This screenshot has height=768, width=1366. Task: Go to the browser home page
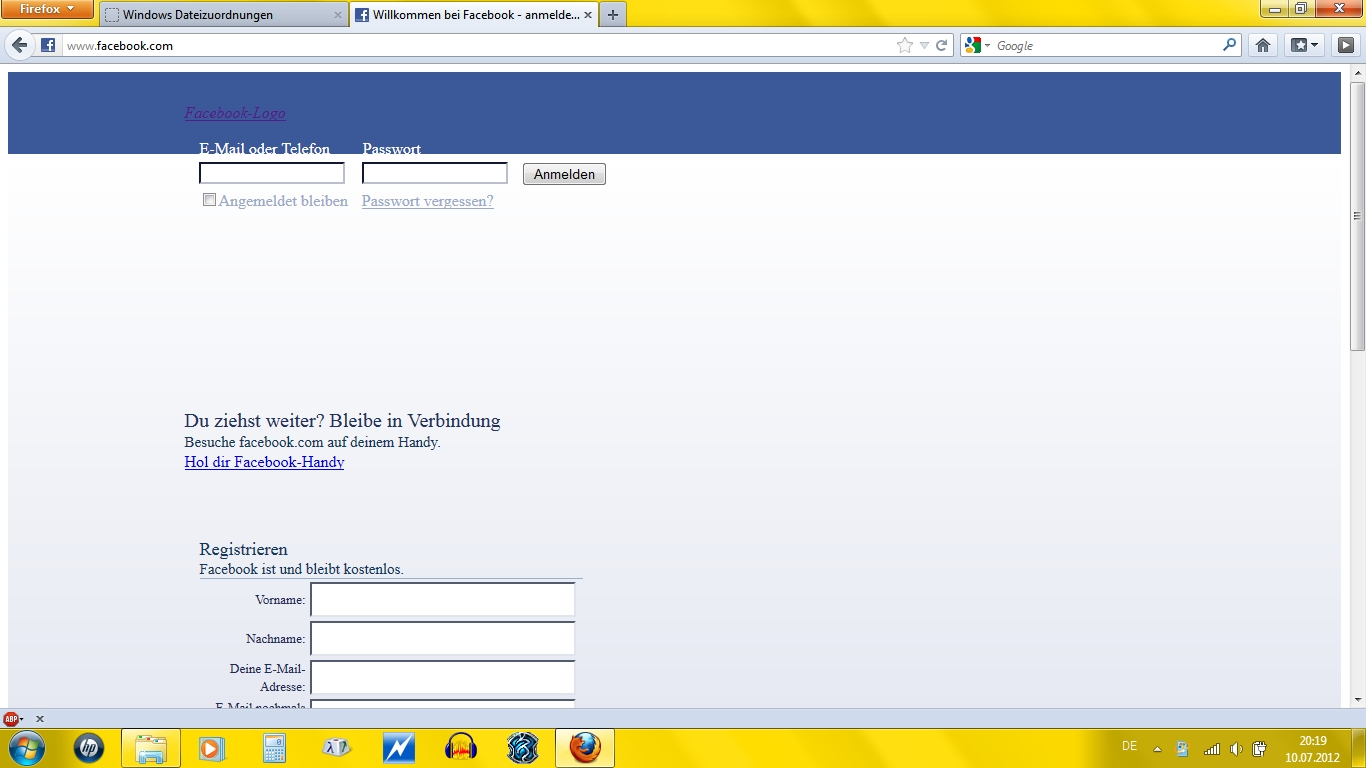pos(1263,45)
